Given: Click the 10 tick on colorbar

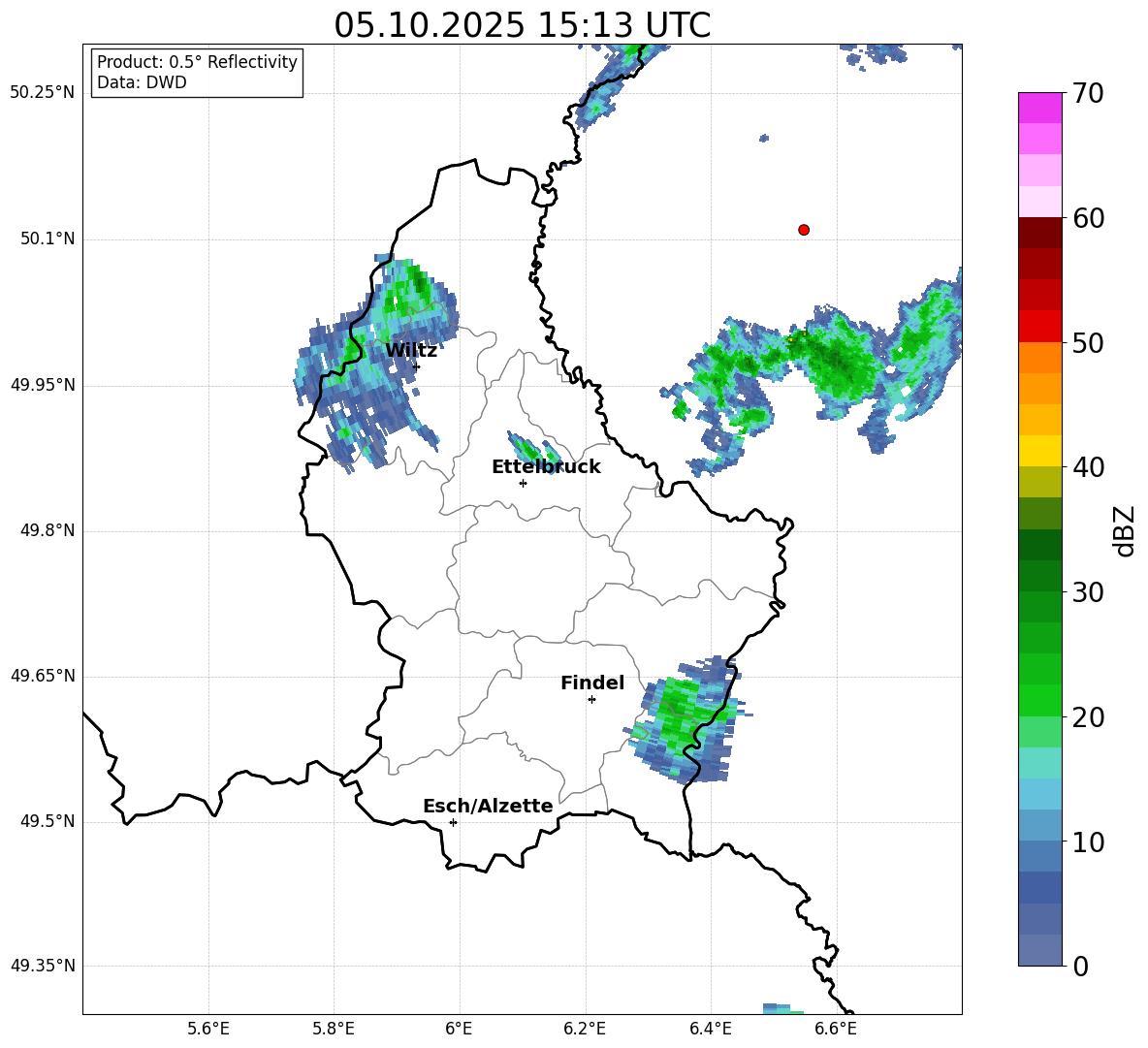Looking at the screenshot, I should pyautogui.click(x=1088, y=842).
